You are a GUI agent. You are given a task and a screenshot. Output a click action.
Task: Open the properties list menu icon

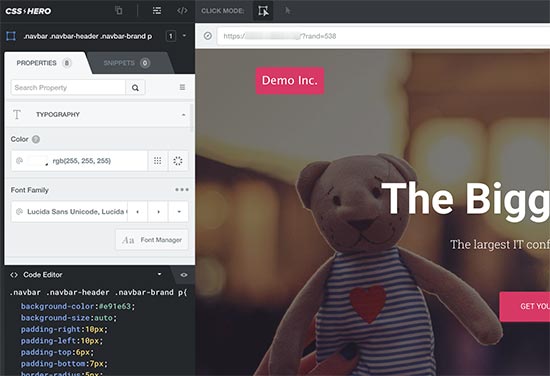point(182,87)
